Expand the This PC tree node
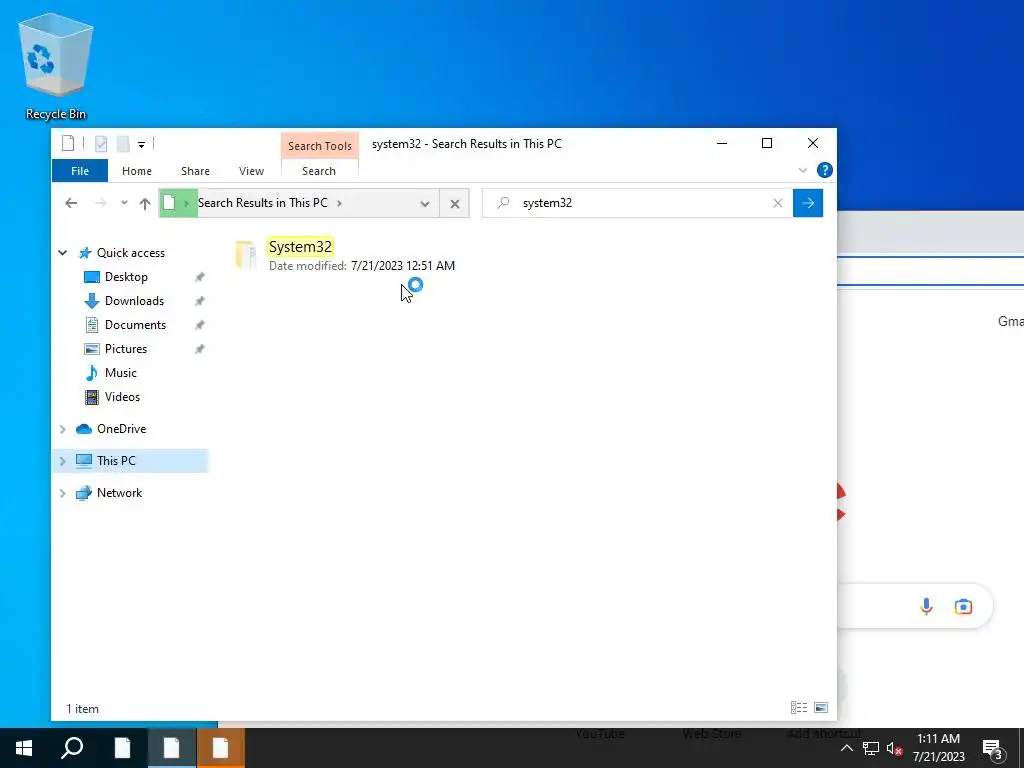 coord(63,461)
